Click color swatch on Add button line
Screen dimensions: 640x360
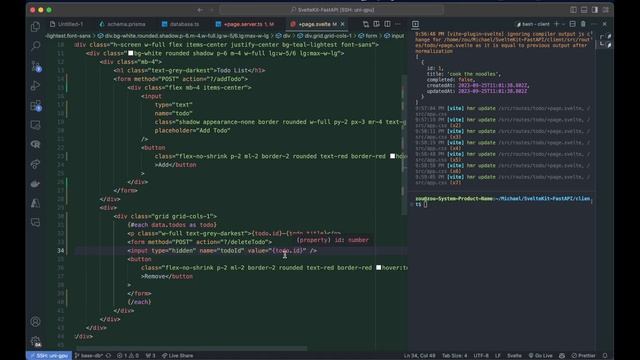pyautogui.click(x=392, y=156)
